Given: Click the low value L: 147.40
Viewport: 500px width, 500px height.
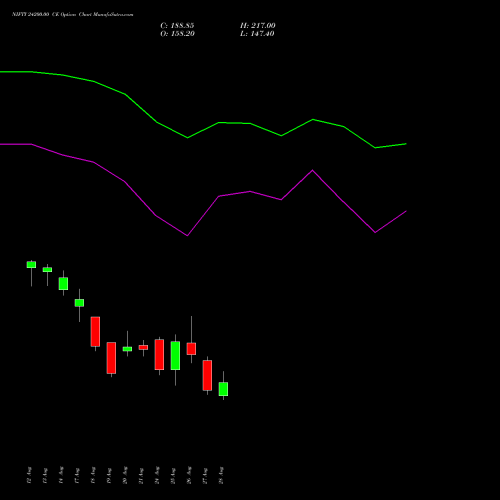Looking at the screenshot, I should coord(257,34).
